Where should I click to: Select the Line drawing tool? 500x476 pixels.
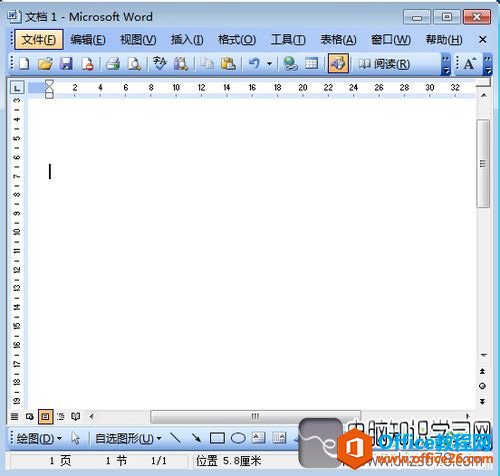click(176, 438)
